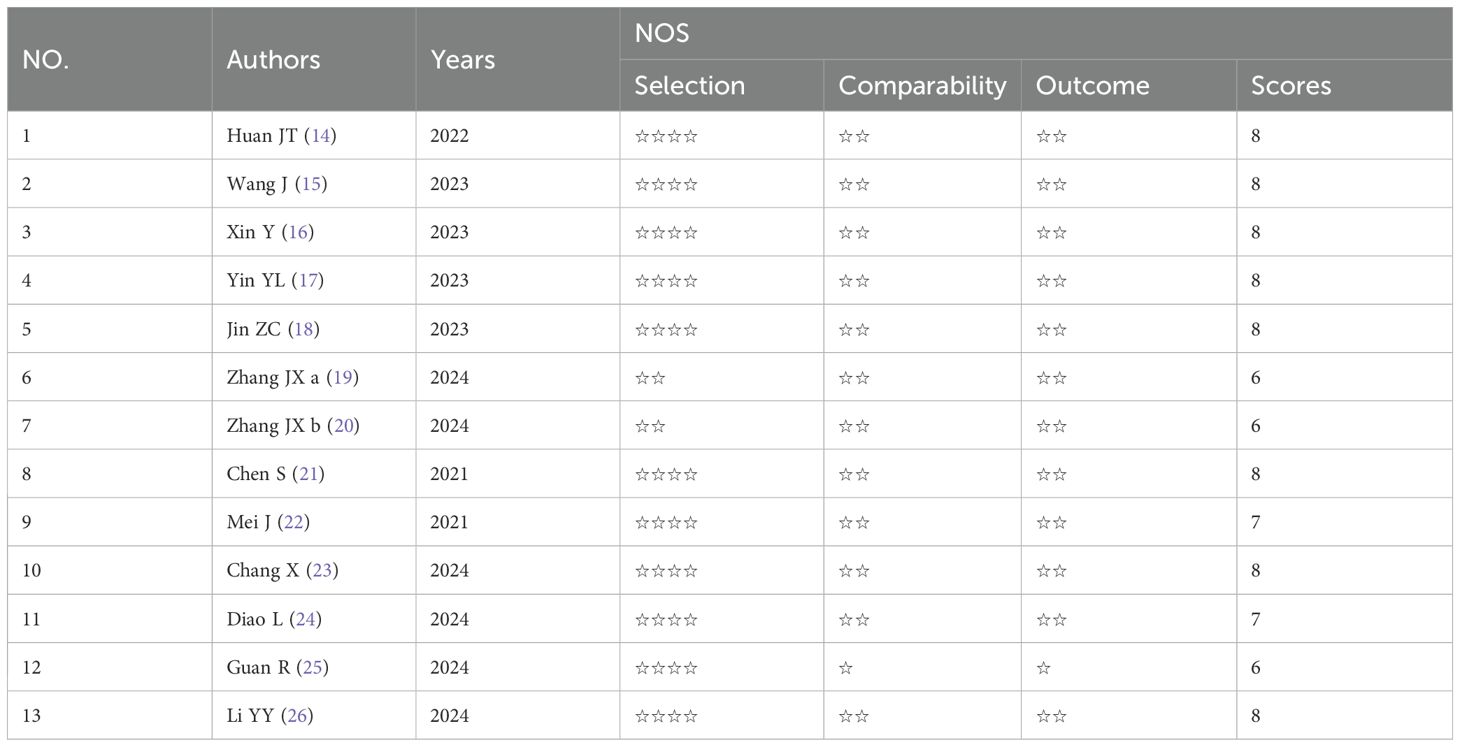
Task: Click reference 25 for Guan R
Action: 312,667
